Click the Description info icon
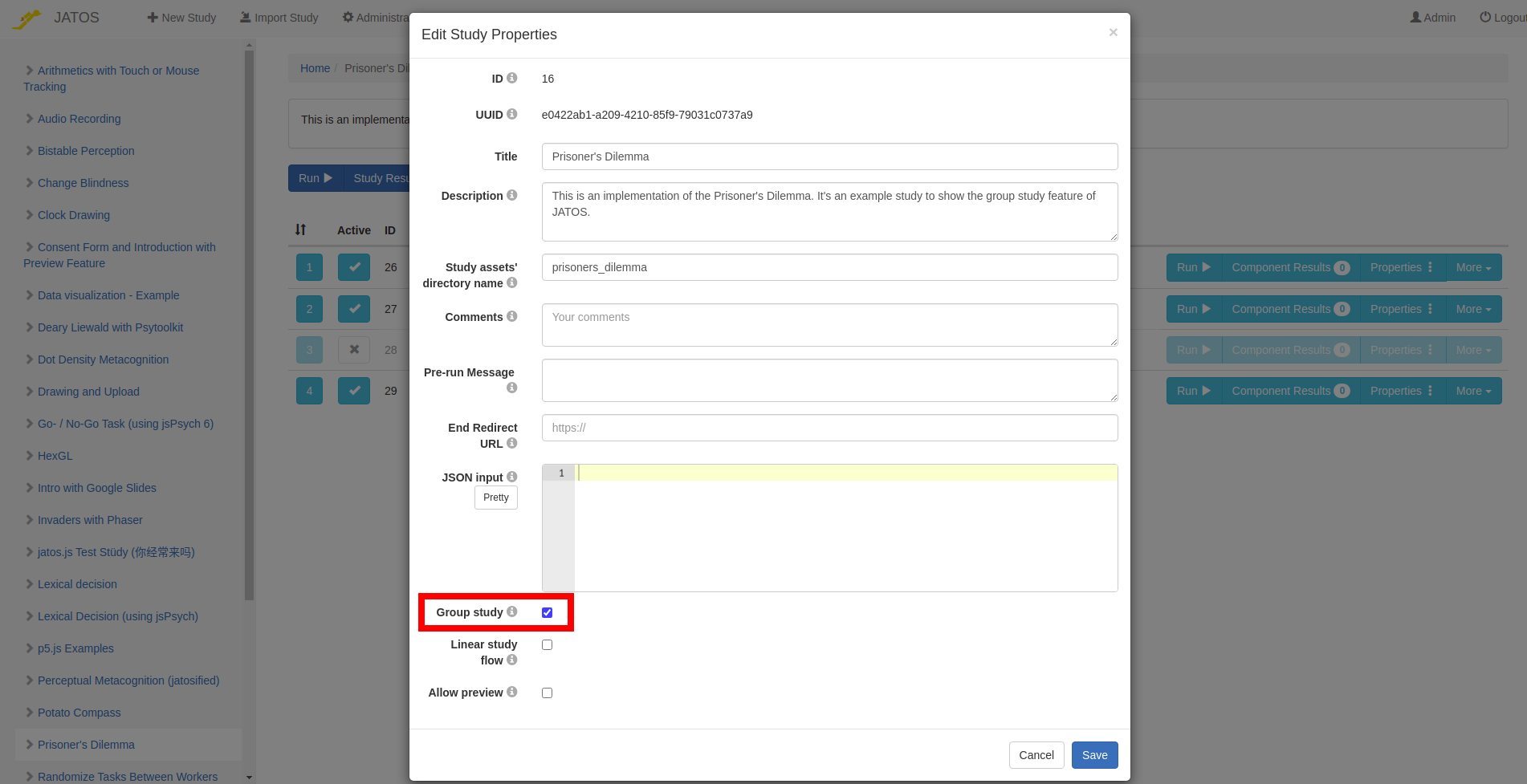Screen dimensions: 1527x784 [x=511, y=195]
